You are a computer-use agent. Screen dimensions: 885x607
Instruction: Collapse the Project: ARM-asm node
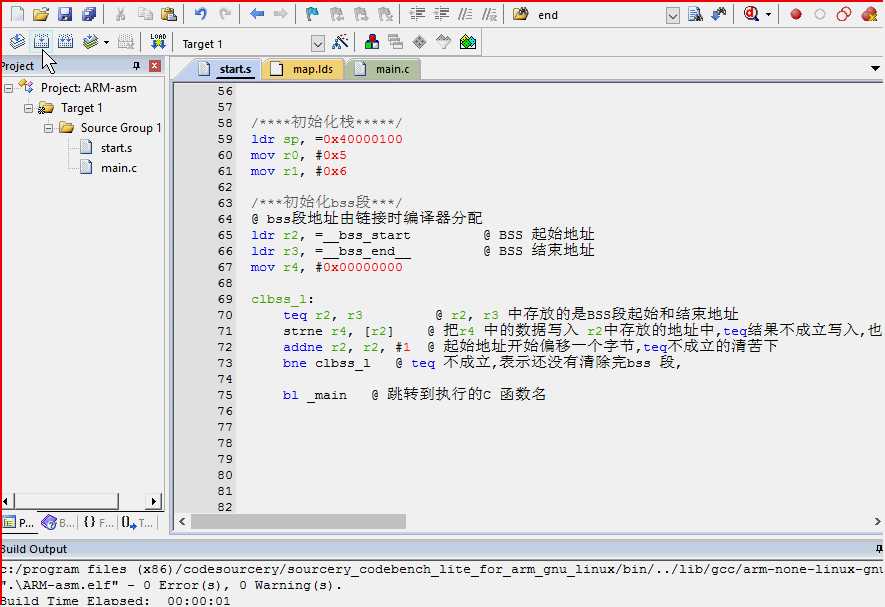(x=8, y=88)
